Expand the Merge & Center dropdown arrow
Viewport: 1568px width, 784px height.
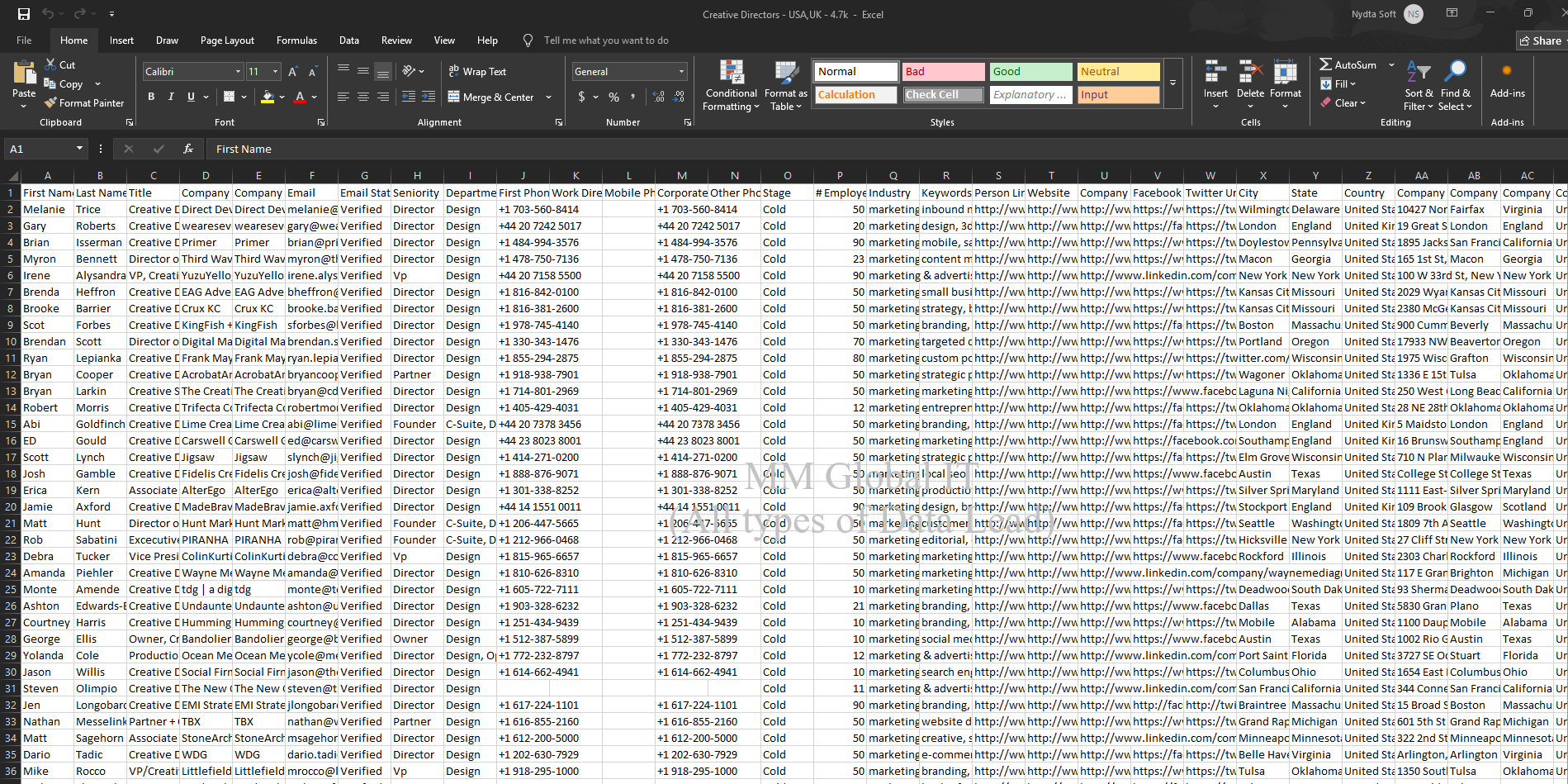[548, 97]
